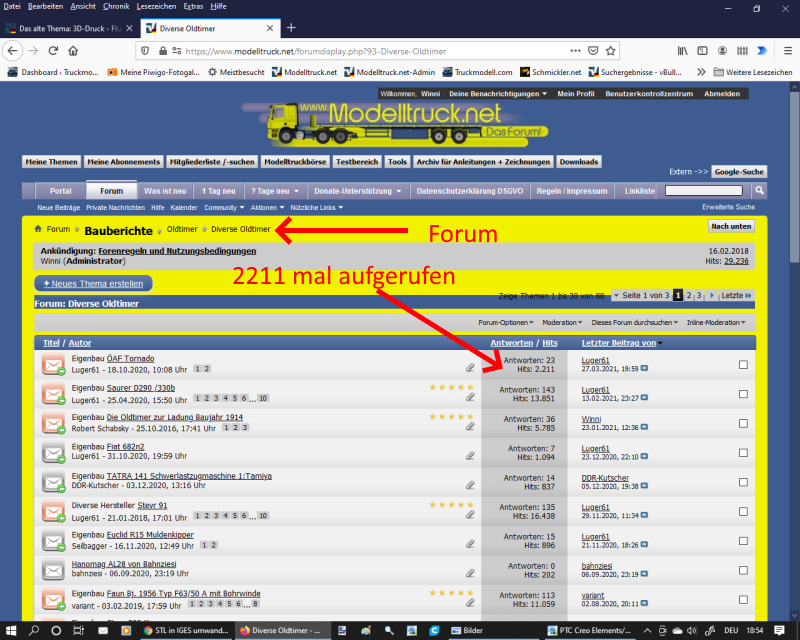Viewport: 800px width, 640px height.
Task: Select checkbox for Fiat 682n2 thread
Action: point(743,453)
